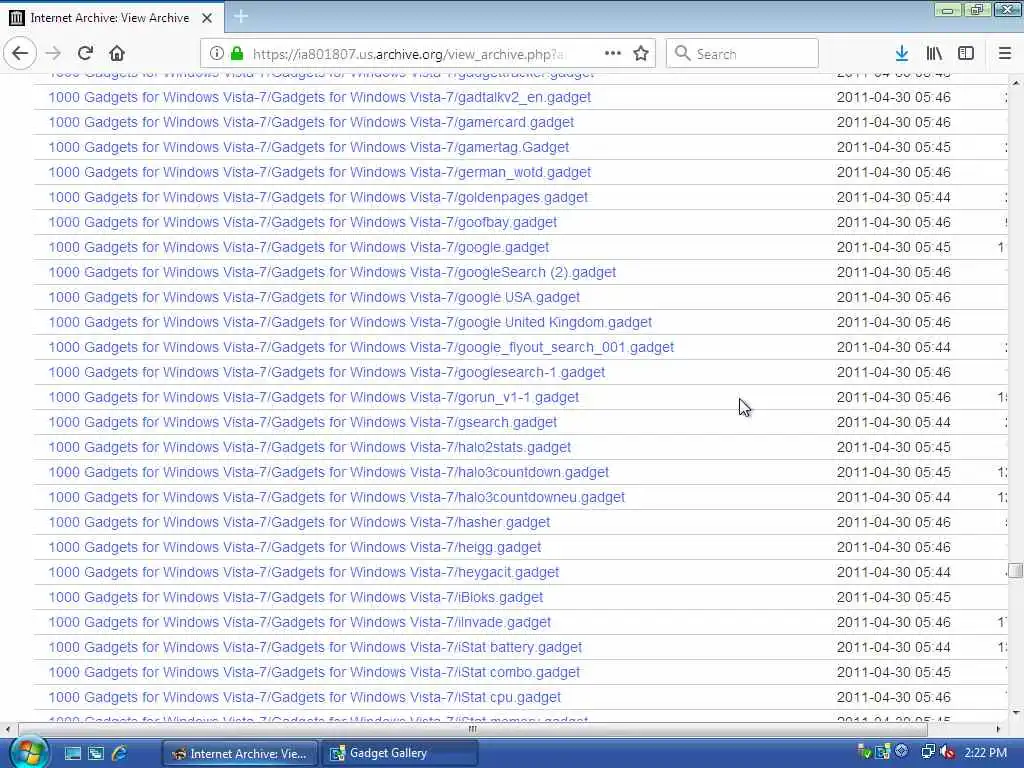Open the Firefox hamburger menu
The image size is (1024, 768).
[1005, 54]
